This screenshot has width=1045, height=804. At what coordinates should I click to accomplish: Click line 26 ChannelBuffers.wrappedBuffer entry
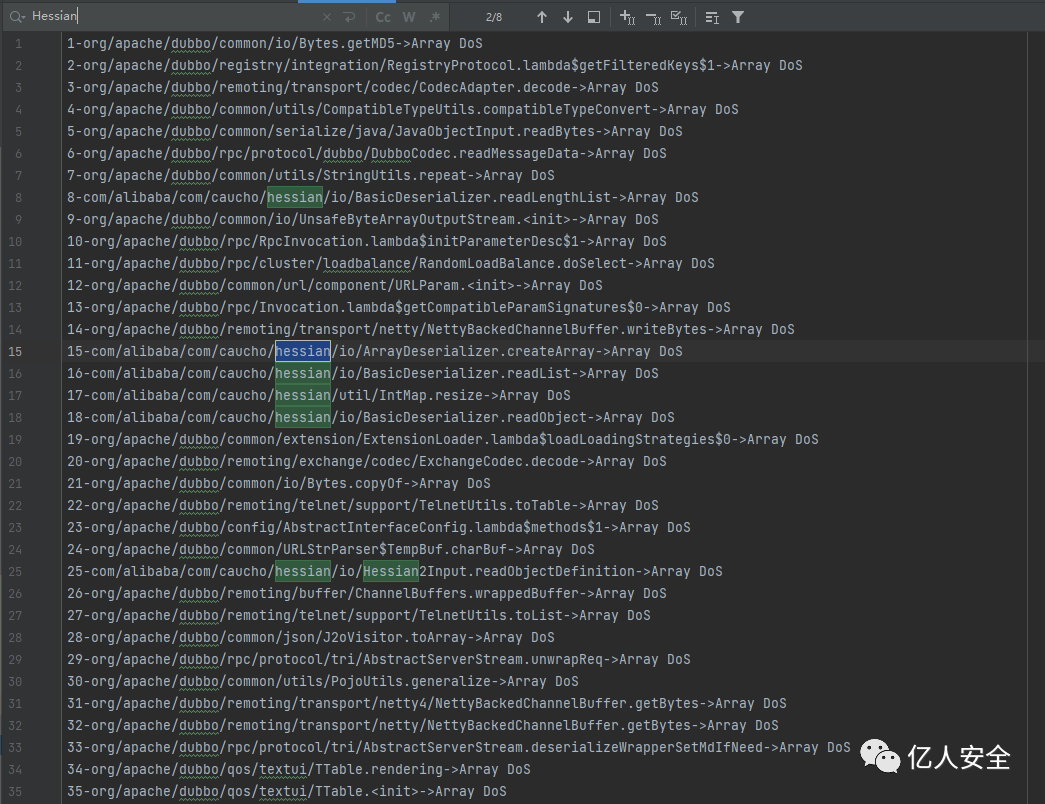(367, 593)
